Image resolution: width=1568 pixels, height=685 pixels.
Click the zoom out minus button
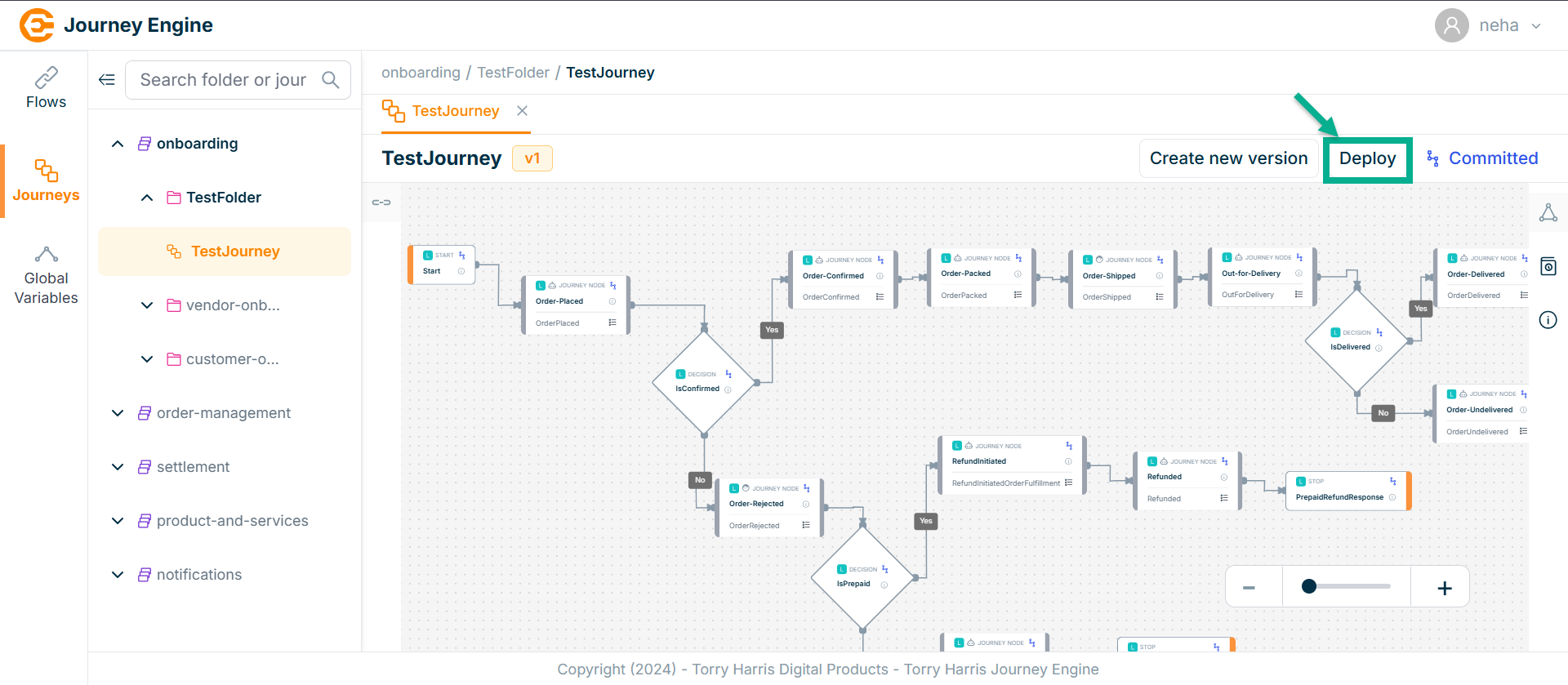click(1249, 588)
